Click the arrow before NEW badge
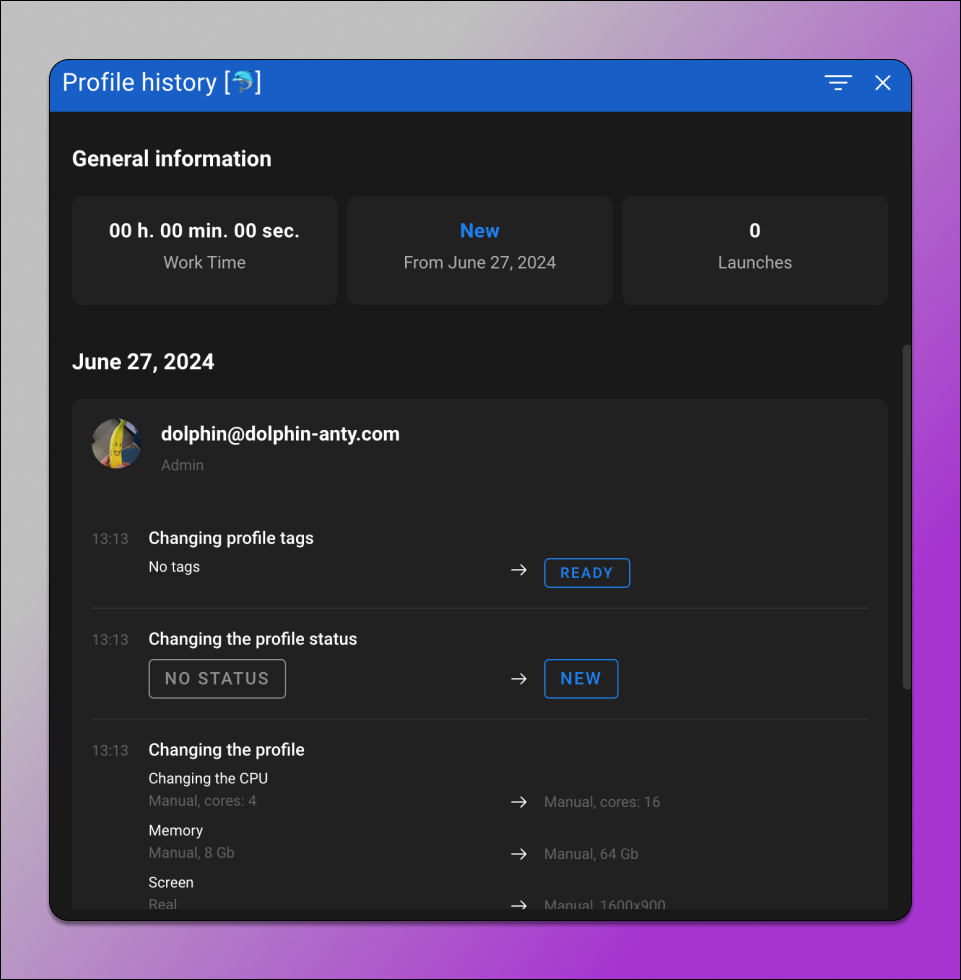The width and height of the screenshot is (961, 980). [x=519, y=679]
